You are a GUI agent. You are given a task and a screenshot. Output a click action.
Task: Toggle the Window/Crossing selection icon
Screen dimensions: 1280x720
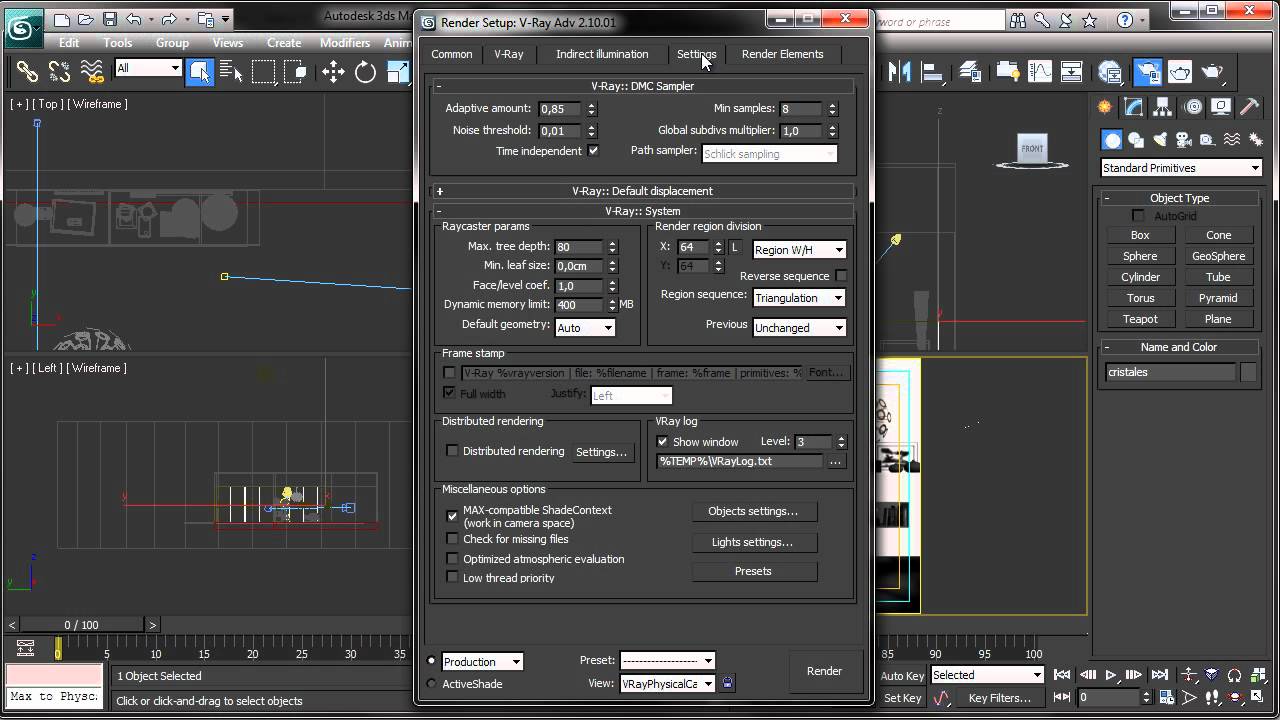295,71
